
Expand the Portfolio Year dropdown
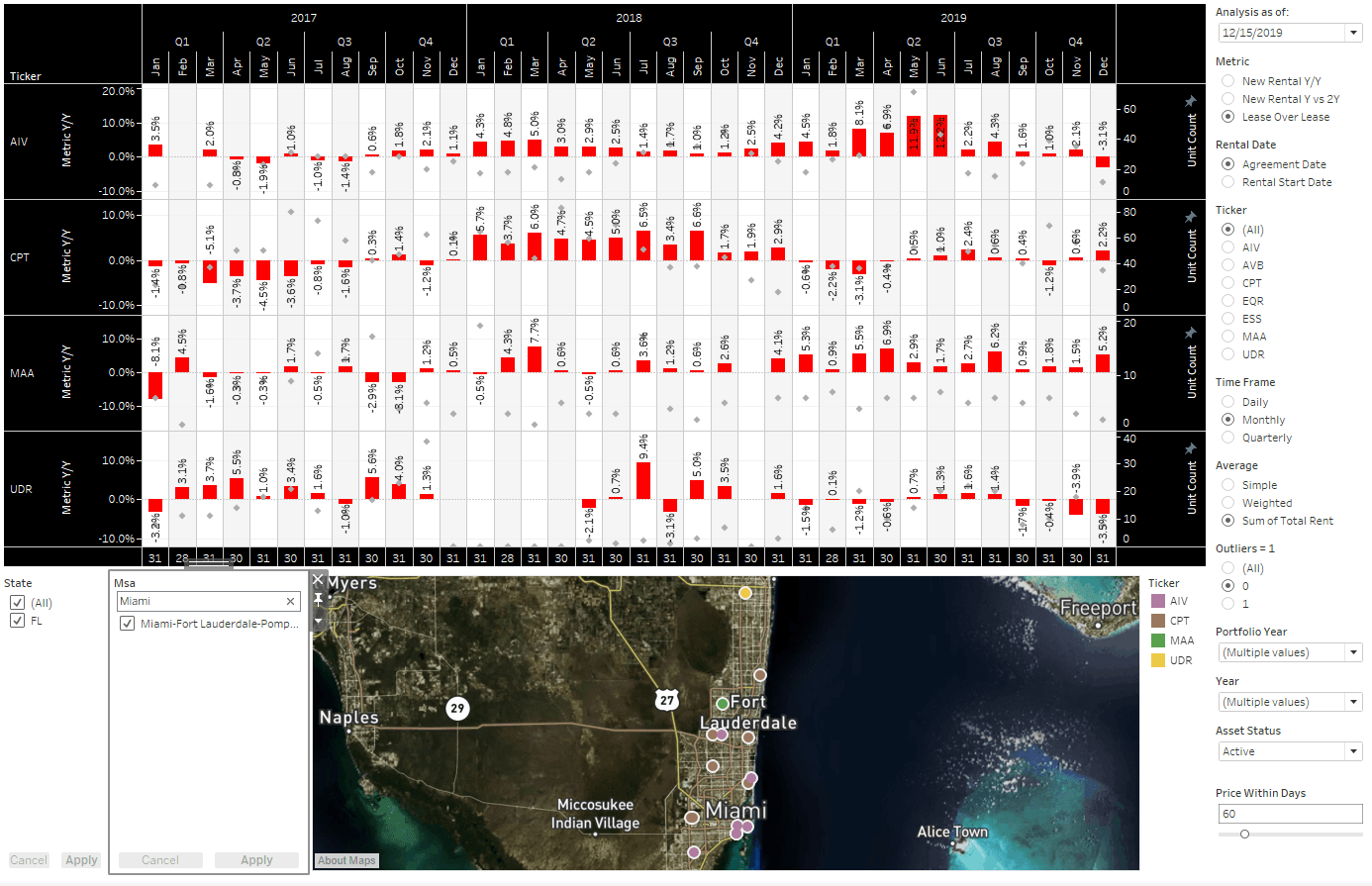[x=1353, y=652]
